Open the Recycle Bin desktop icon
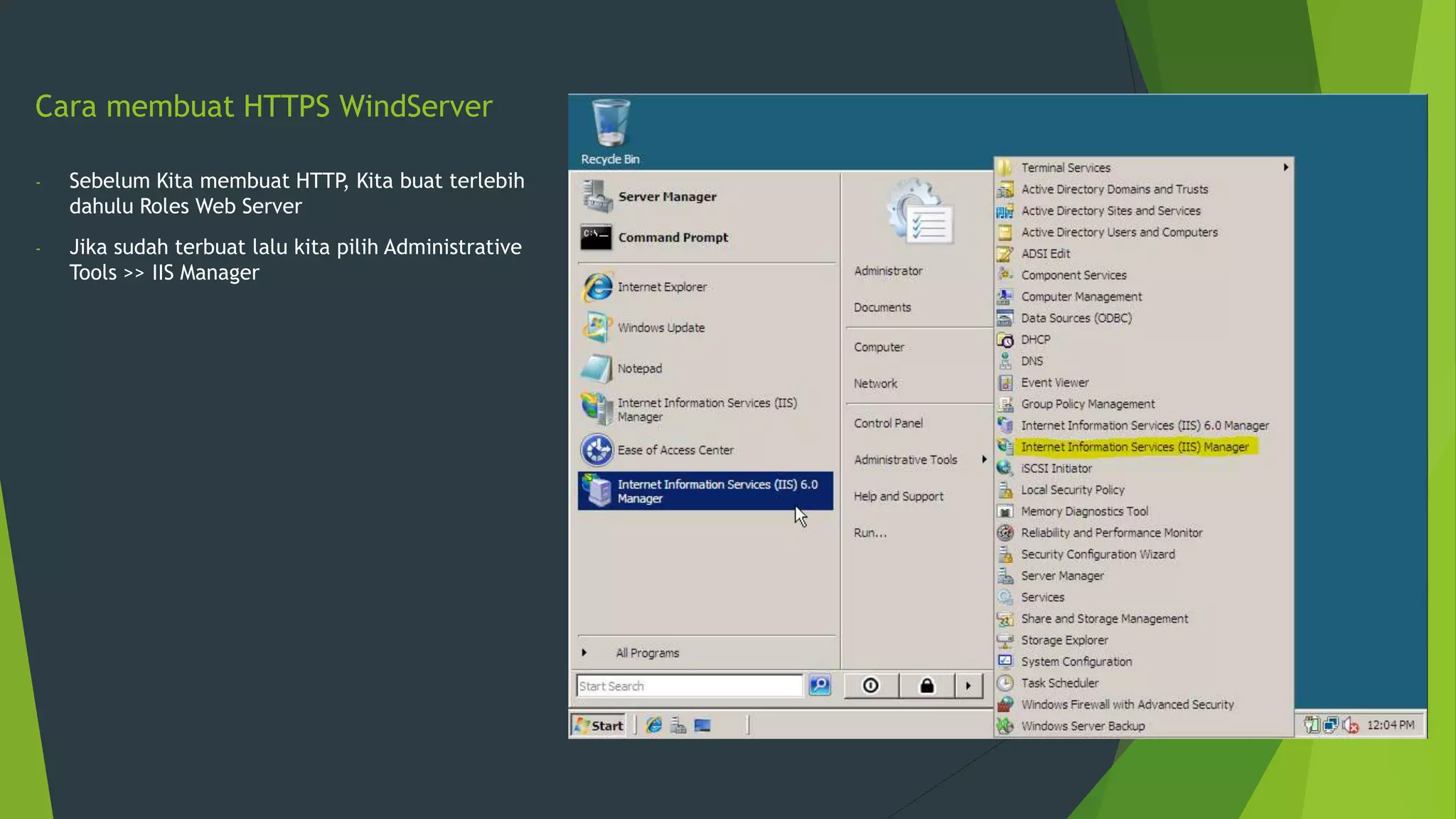 tap(611, 126)
